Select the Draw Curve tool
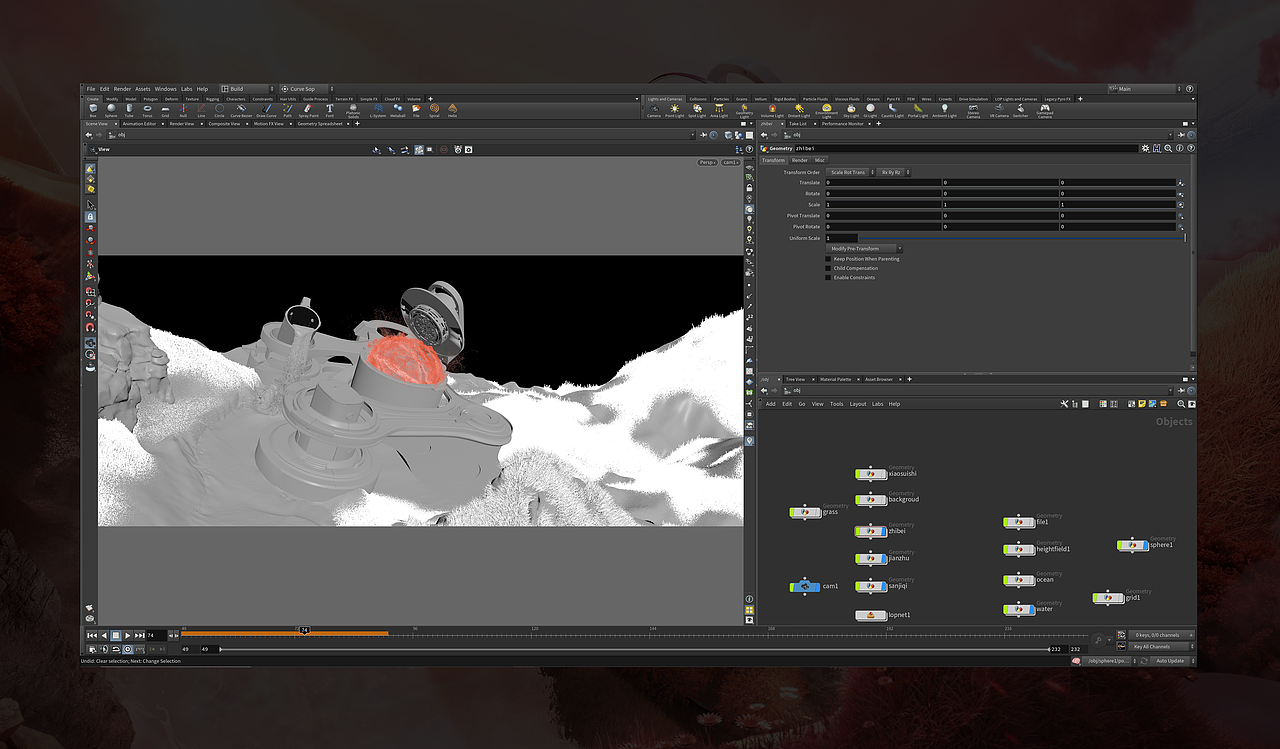Image resolution: width=1280 pixels, height=749 pixels. click(x=266, y=110)
